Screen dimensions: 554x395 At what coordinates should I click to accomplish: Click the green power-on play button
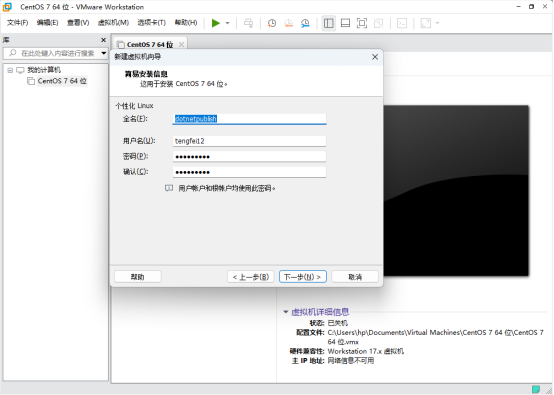(x=216, y=23)
